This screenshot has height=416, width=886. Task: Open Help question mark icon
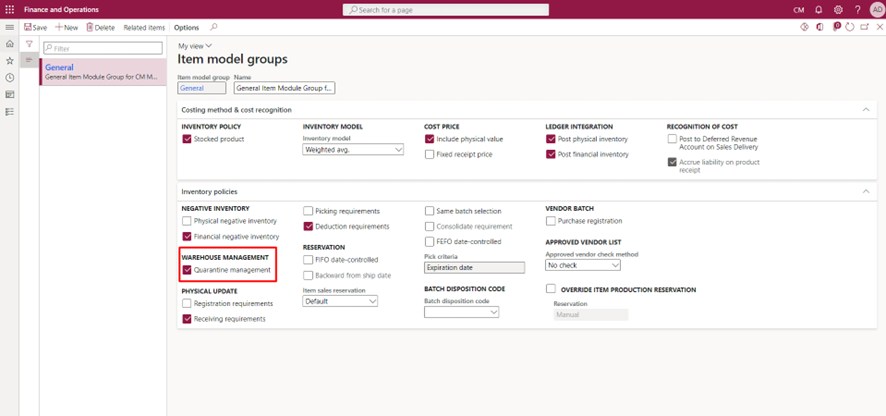click(857, 10)
